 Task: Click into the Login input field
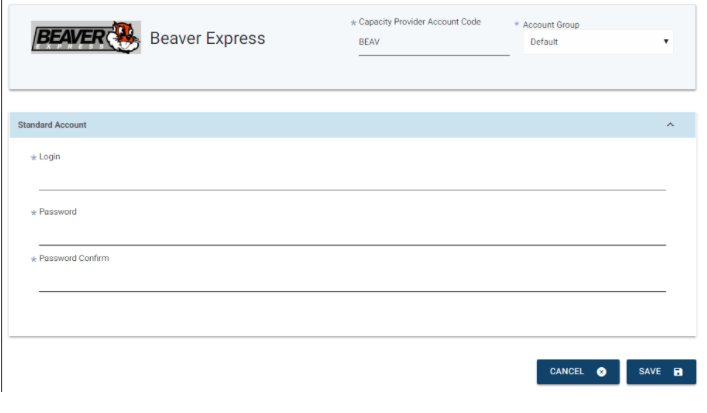pos(352,179)
